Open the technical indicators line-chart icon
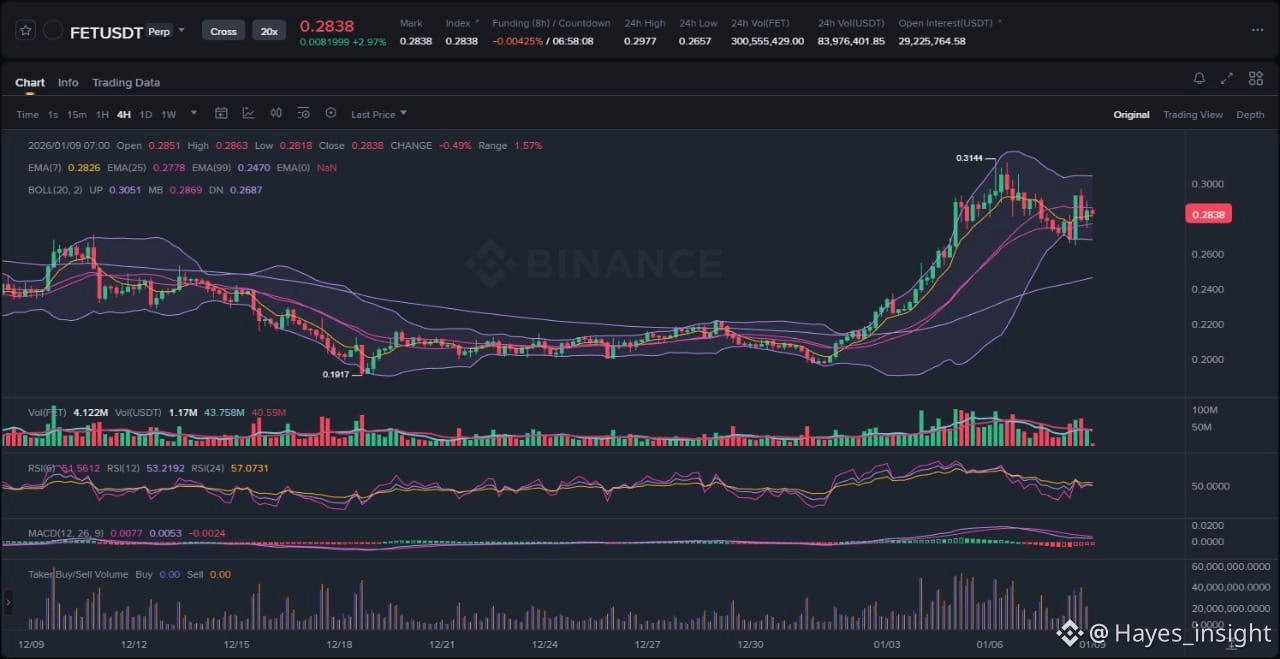The width and height of the screenshot is (1280, 659). [248, 113]
